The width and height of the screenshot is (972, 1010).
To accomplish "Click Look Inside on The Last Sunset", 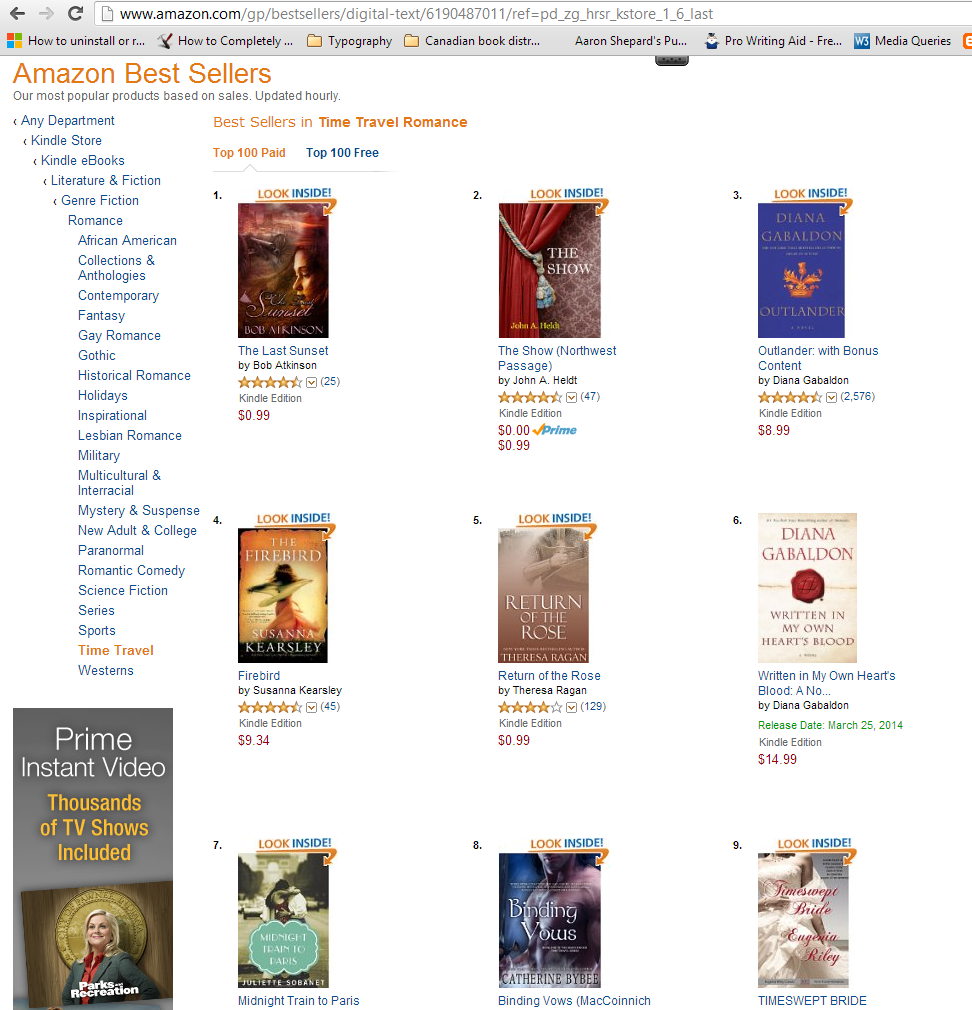I will coord(294,193).
